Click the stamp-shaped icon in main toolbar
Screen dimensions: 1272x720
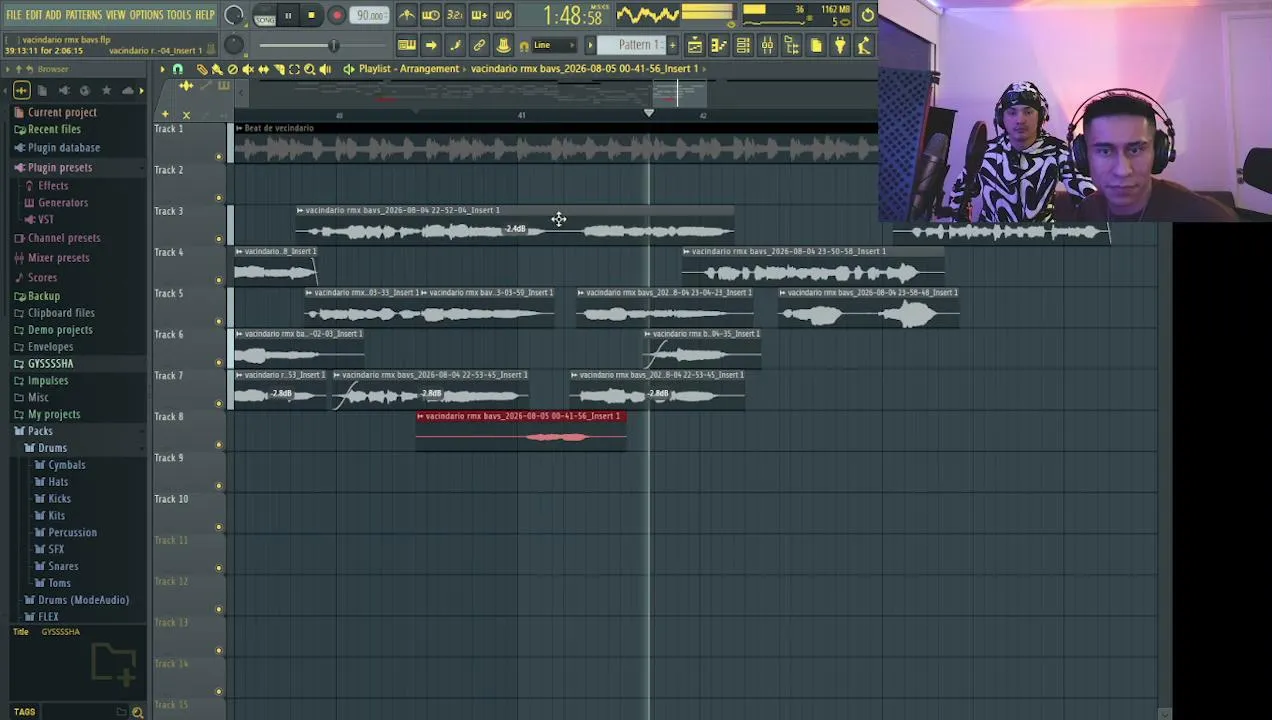coord(503,45)
